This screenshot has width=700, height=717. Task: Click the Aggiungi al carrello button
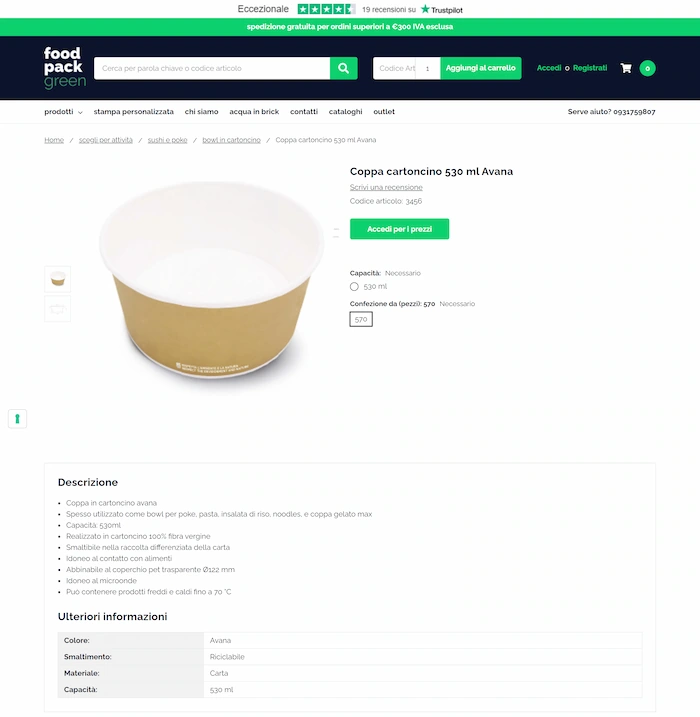(481, 68)
